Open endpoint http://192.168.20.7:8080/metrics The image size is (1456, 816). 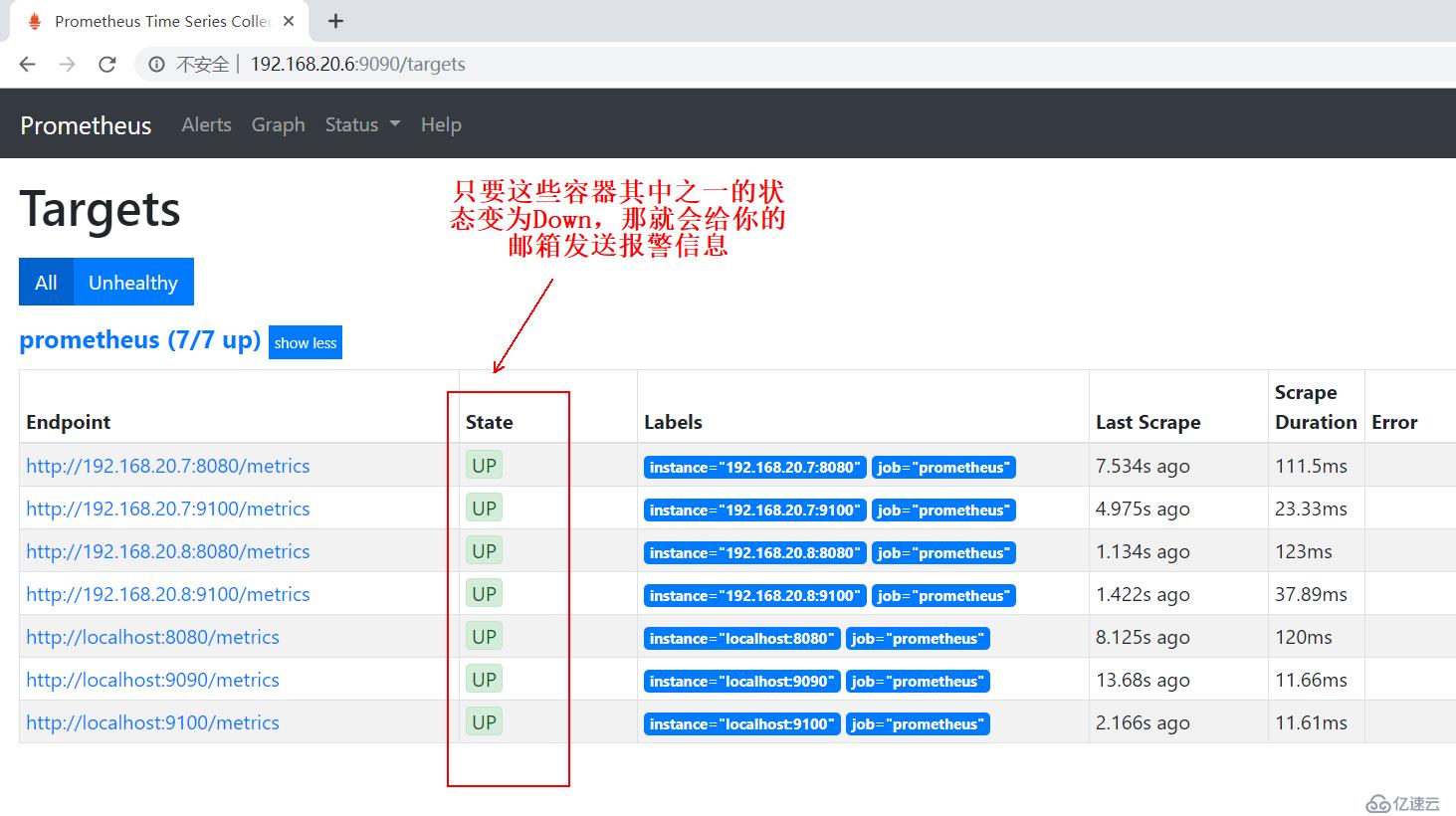pyautogui.click(x=168, y=466)
